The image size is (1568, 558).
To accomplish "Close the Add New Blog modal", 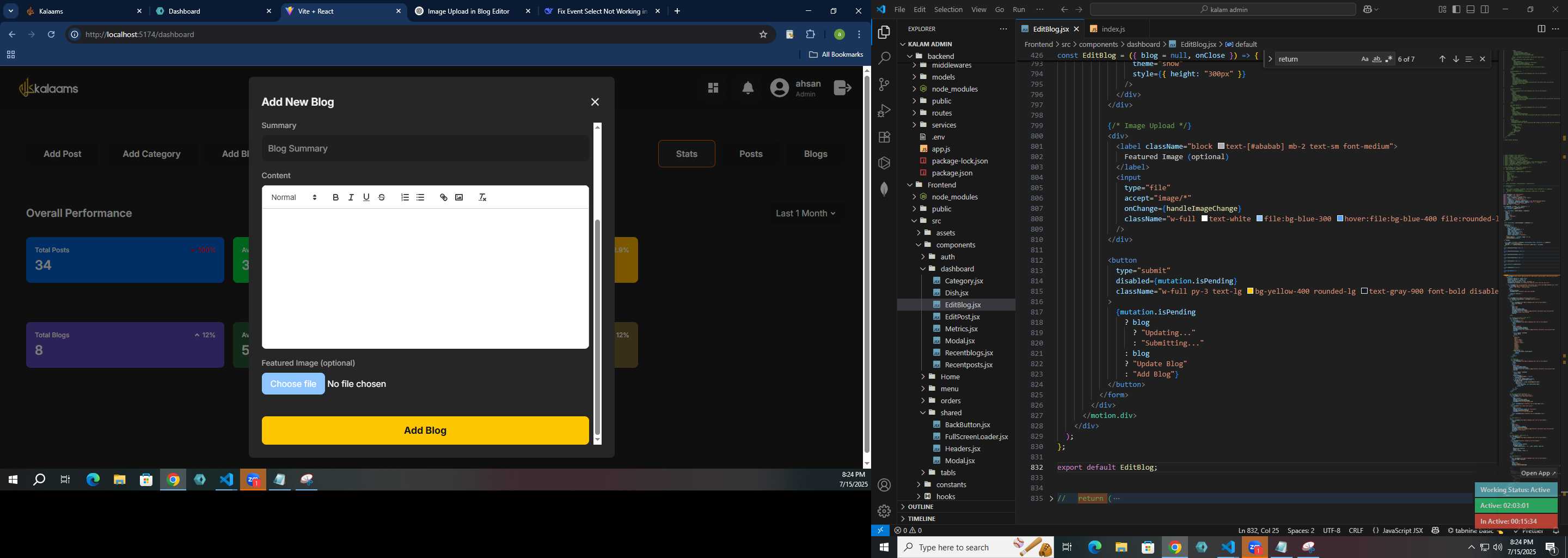I will point(595,102).
